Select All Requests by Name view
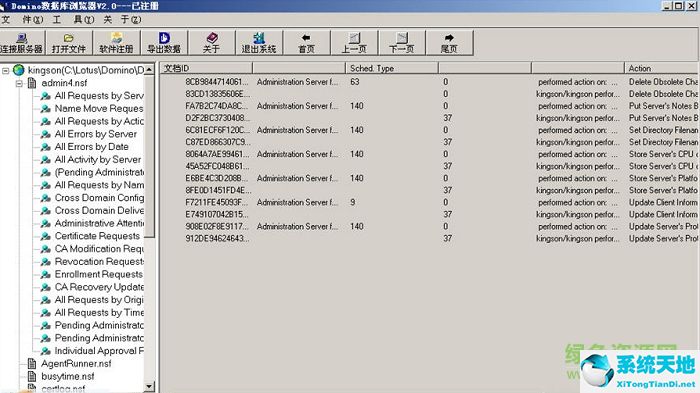This screenshot has width=700, height=393. click(99, 185)
